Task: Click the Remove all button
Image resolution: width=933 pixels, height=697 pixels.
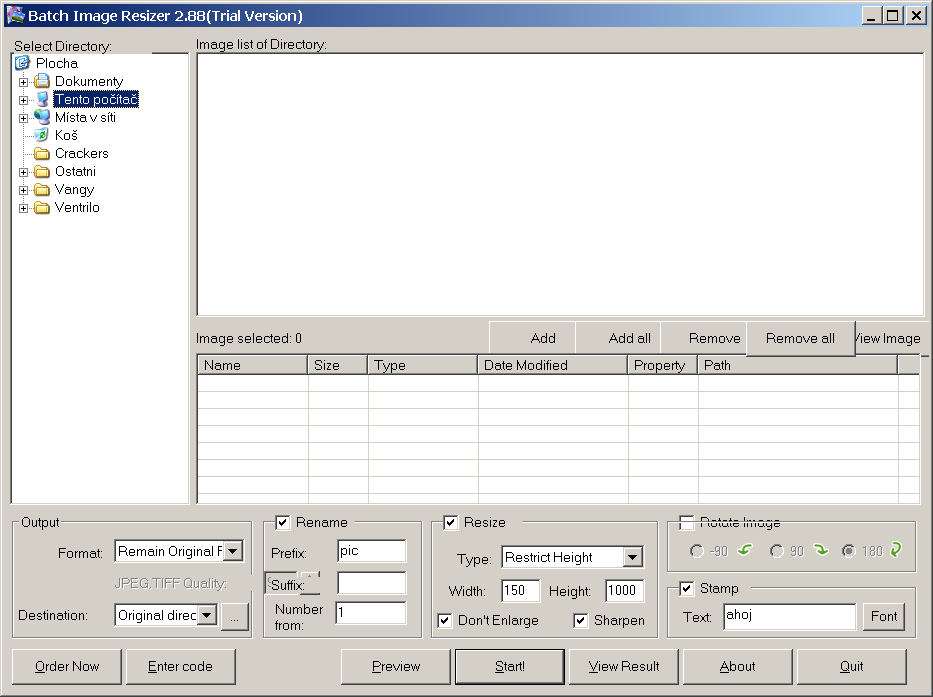Action: tap(800, 338)
